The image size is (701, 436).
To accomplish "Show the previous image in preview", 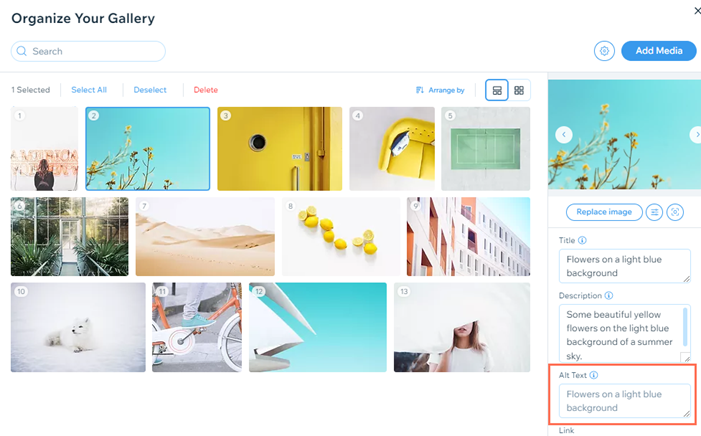I will [x=564, y=135].
